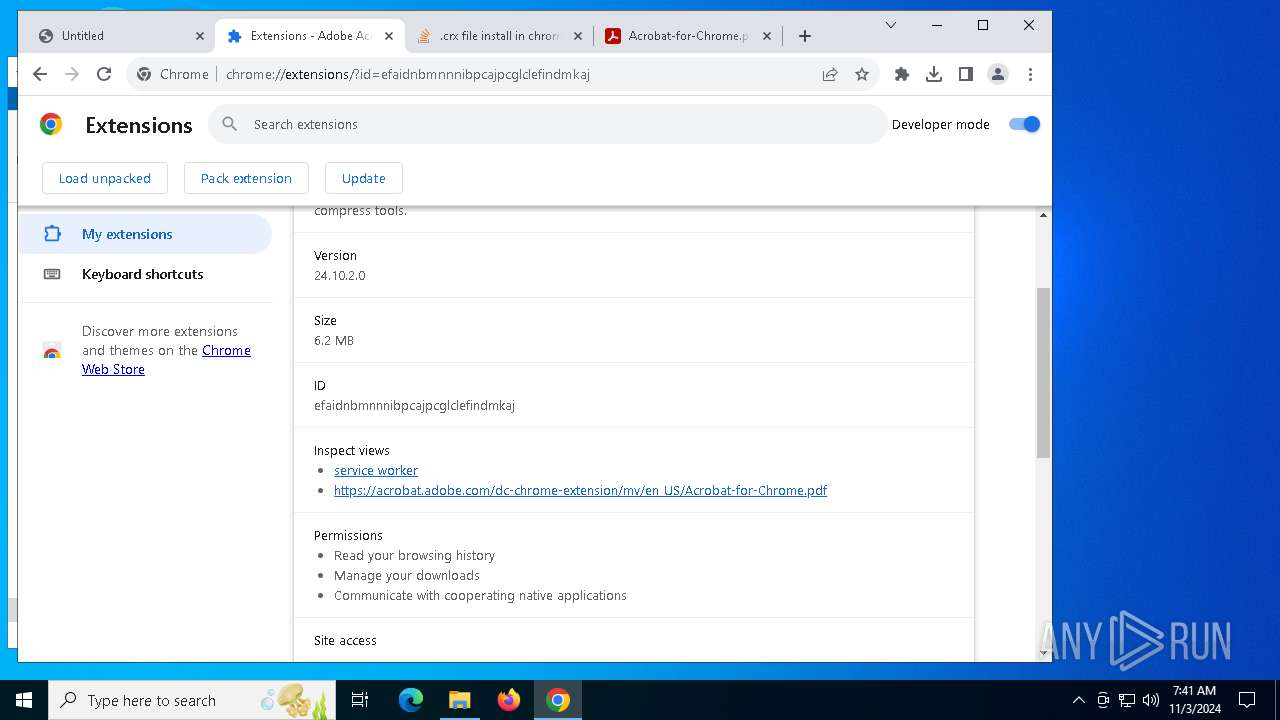
Task: Click the taskbar search box
Action: [x=192, y=700]
